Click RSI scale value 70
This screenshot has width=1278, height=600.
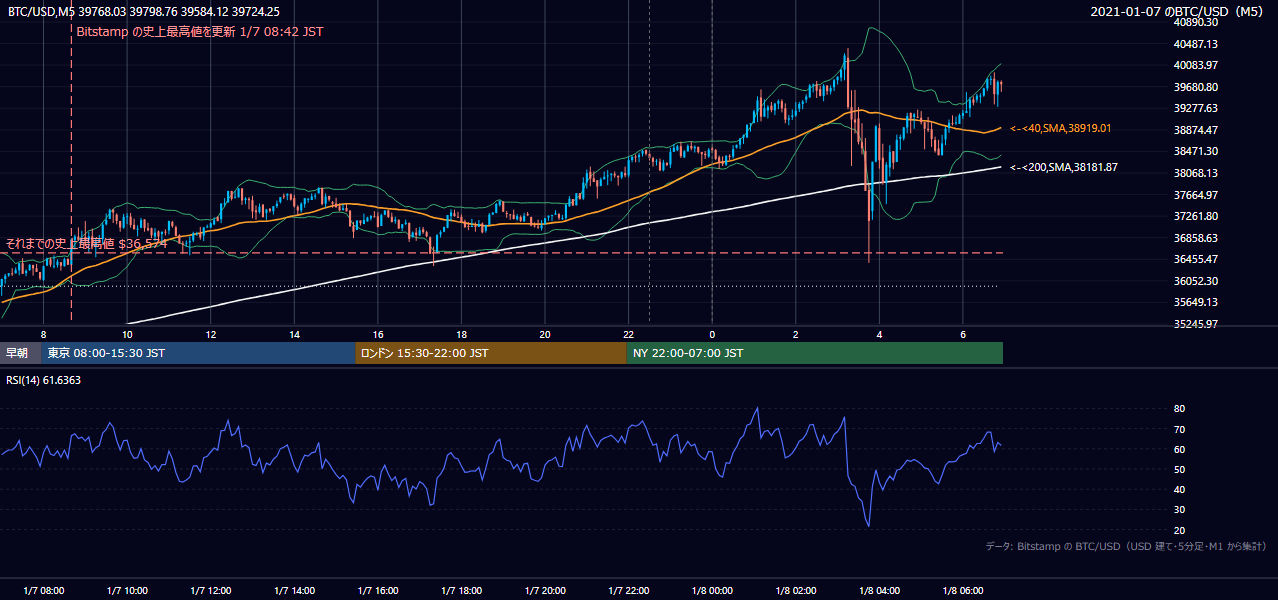pyautogui.click(x=1179, y=429)
